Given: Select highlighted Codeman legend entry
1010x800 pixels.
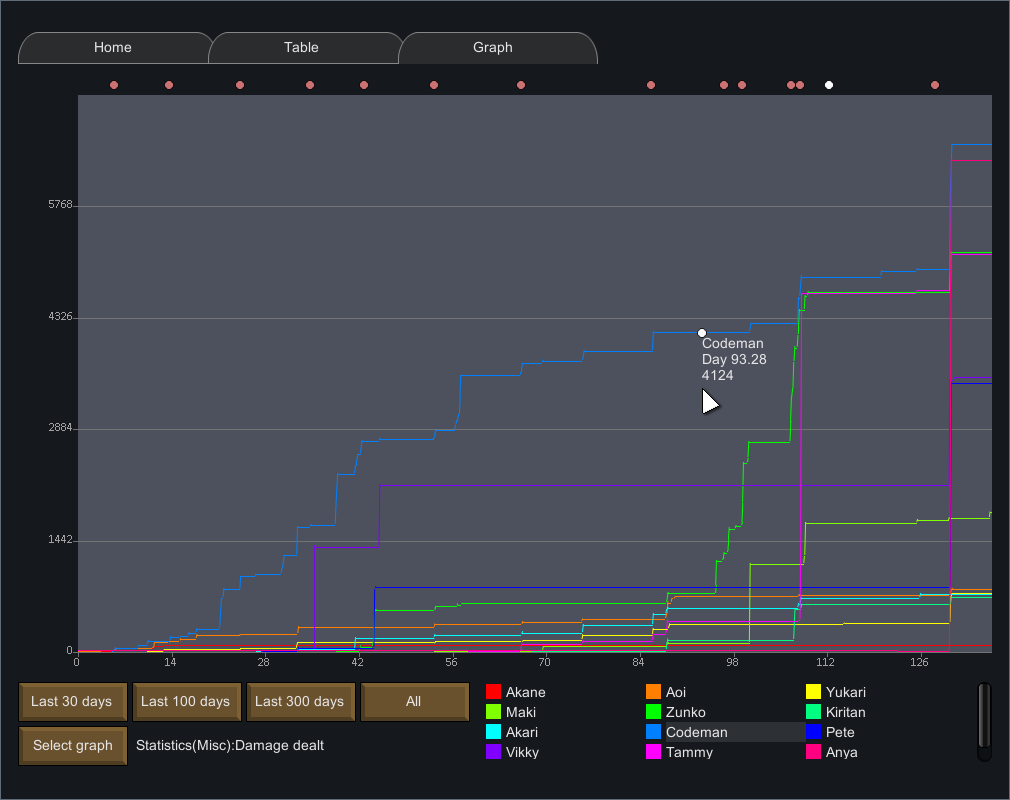Looking at the screenshot, I should point(725,732).
